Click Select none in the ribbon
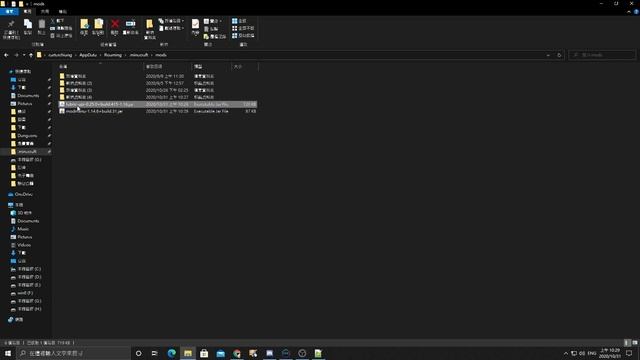Image resolution: width=640 pixels, height=360 pixels. point(243,28)
